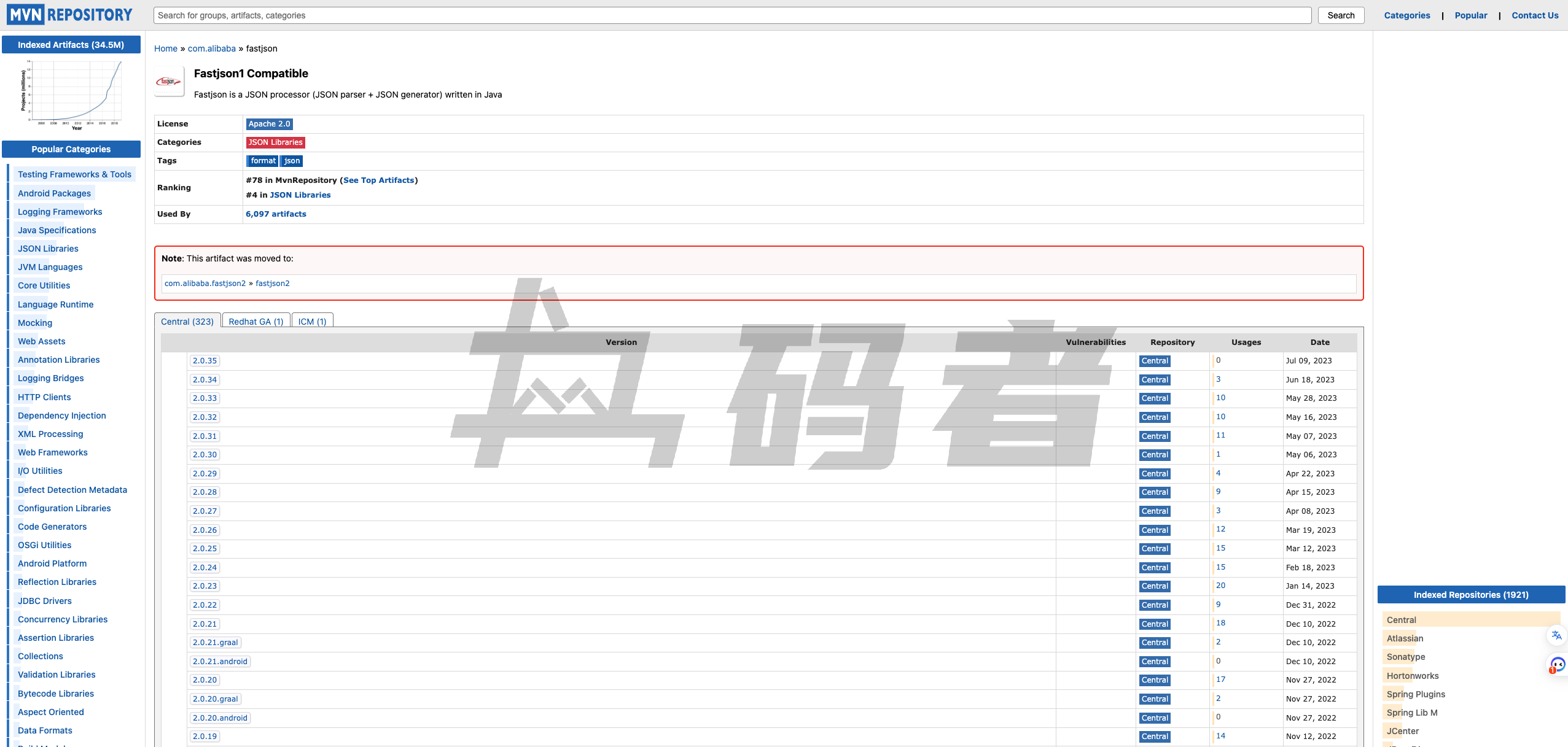1568x747 pixels.
Task: Select the json tag badge
Action: [x=292, y=161]
